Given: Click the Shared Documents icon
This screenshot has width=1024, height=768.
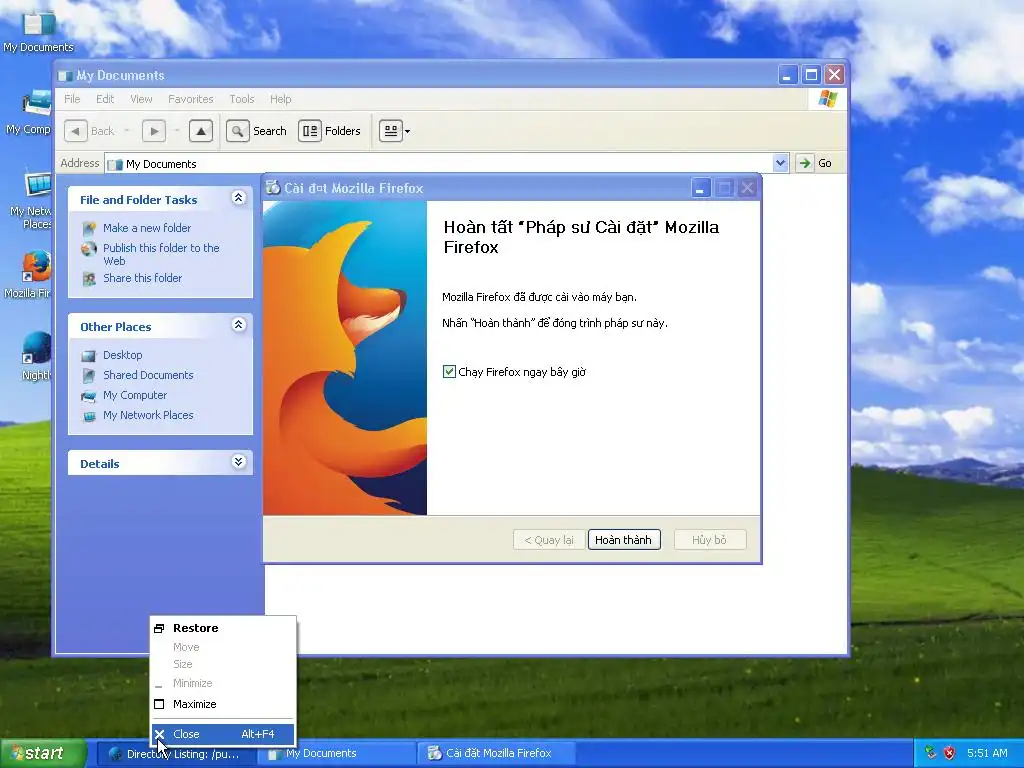Looking at the screenshot, I should point(89,376).
